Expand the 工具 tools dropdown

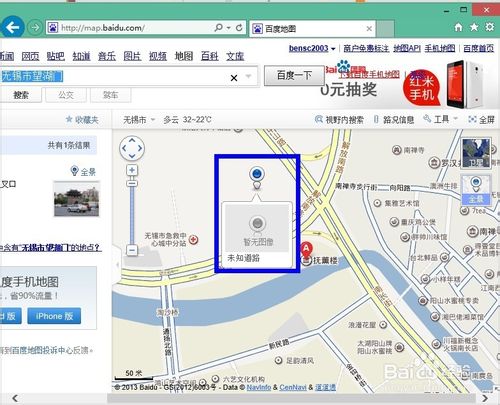click(x=441, y=119)
